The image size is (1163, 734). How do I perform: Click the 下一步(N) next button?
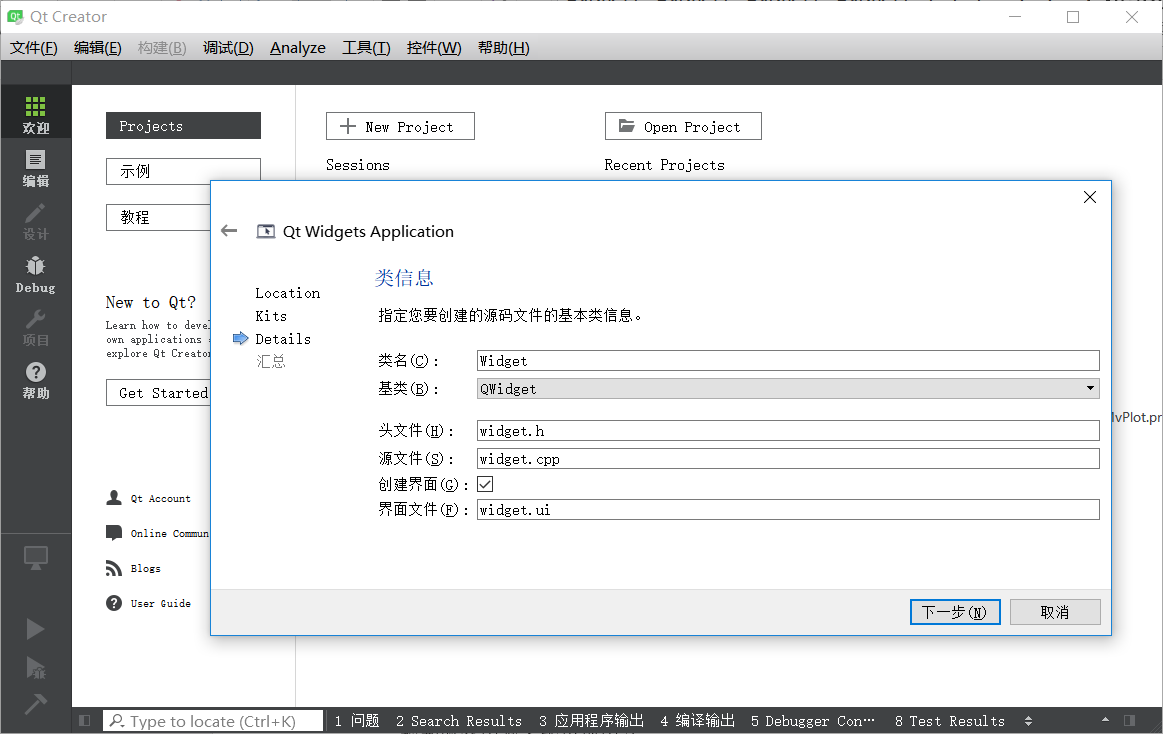point(954,612)
